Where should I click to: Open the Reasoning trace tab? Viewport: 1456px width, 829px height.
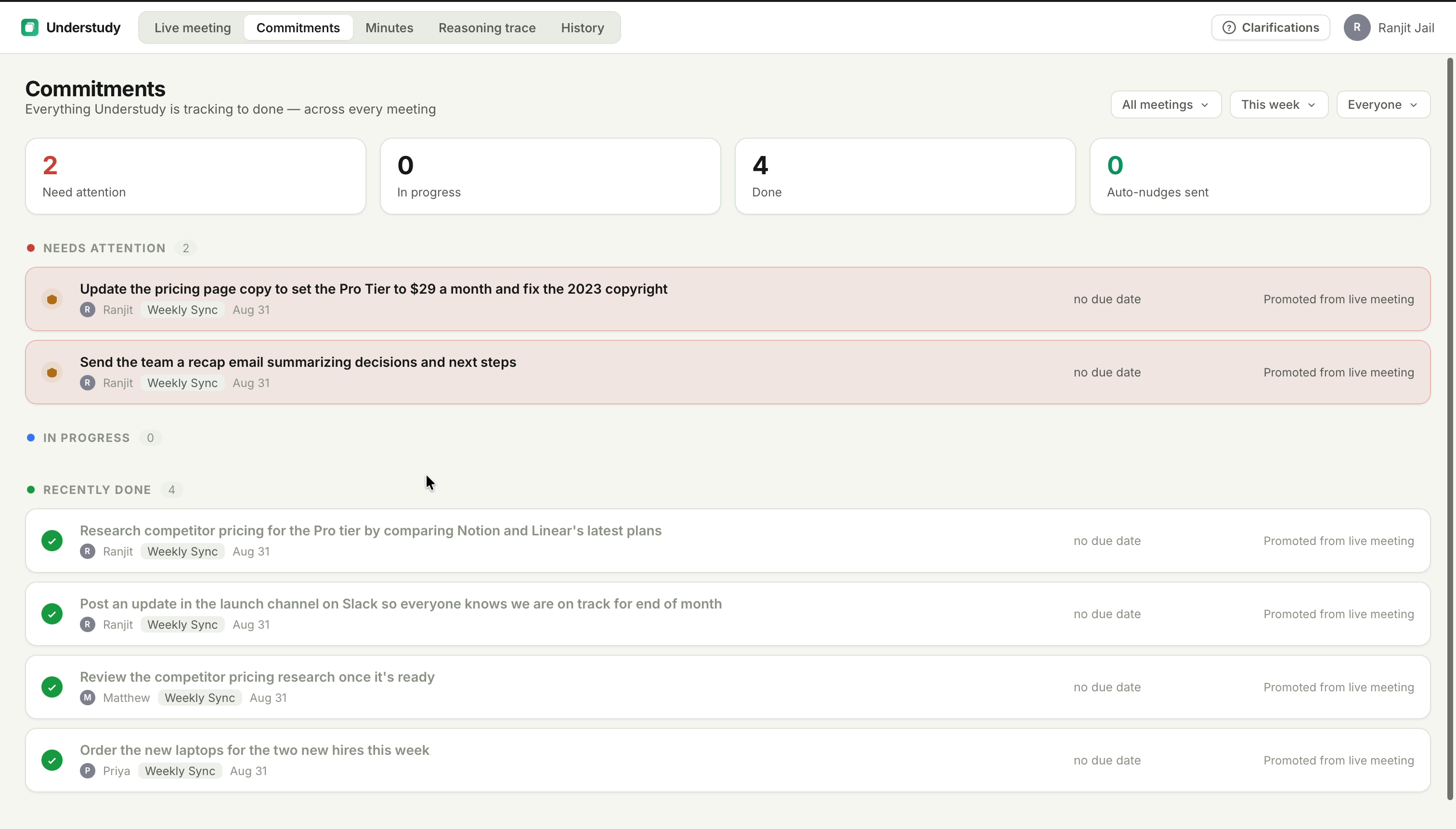tap(487, 27)
